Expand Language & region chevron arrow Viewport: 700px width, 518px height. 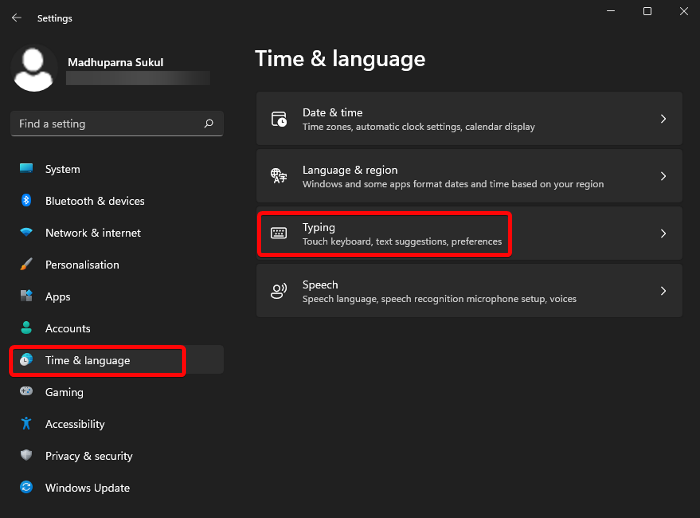[x=662, y=176]
